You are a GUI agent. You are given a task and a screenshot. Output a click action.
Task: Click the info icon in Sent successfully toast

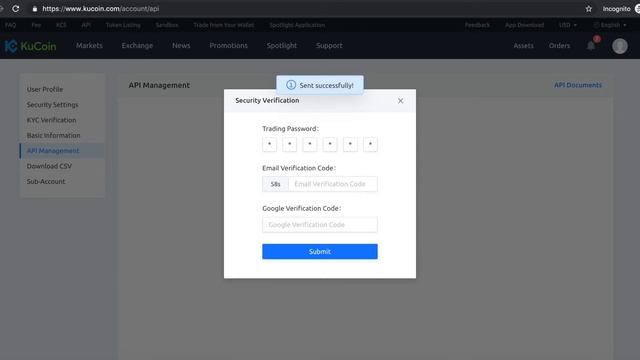[291, 85]
